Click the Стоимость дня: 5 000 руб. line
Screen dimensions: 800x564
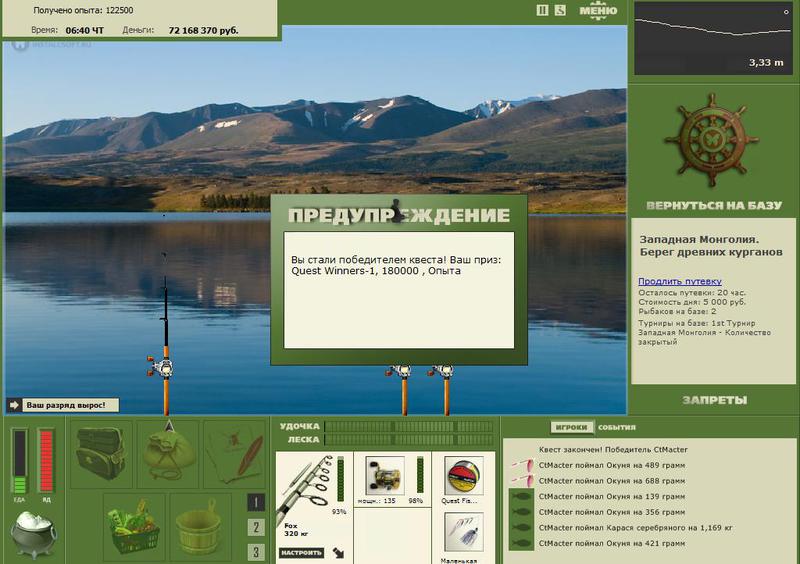pos(692,302)
